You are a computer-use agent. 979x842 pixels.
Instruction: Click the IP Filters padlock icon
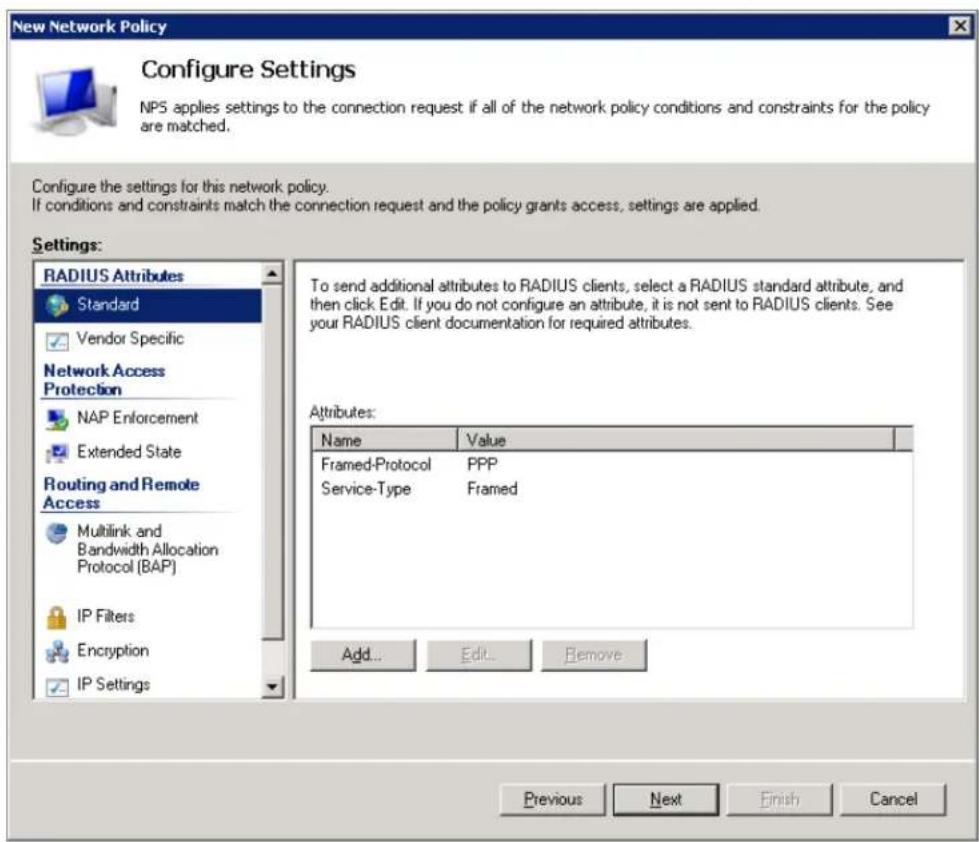click(57, 617)
